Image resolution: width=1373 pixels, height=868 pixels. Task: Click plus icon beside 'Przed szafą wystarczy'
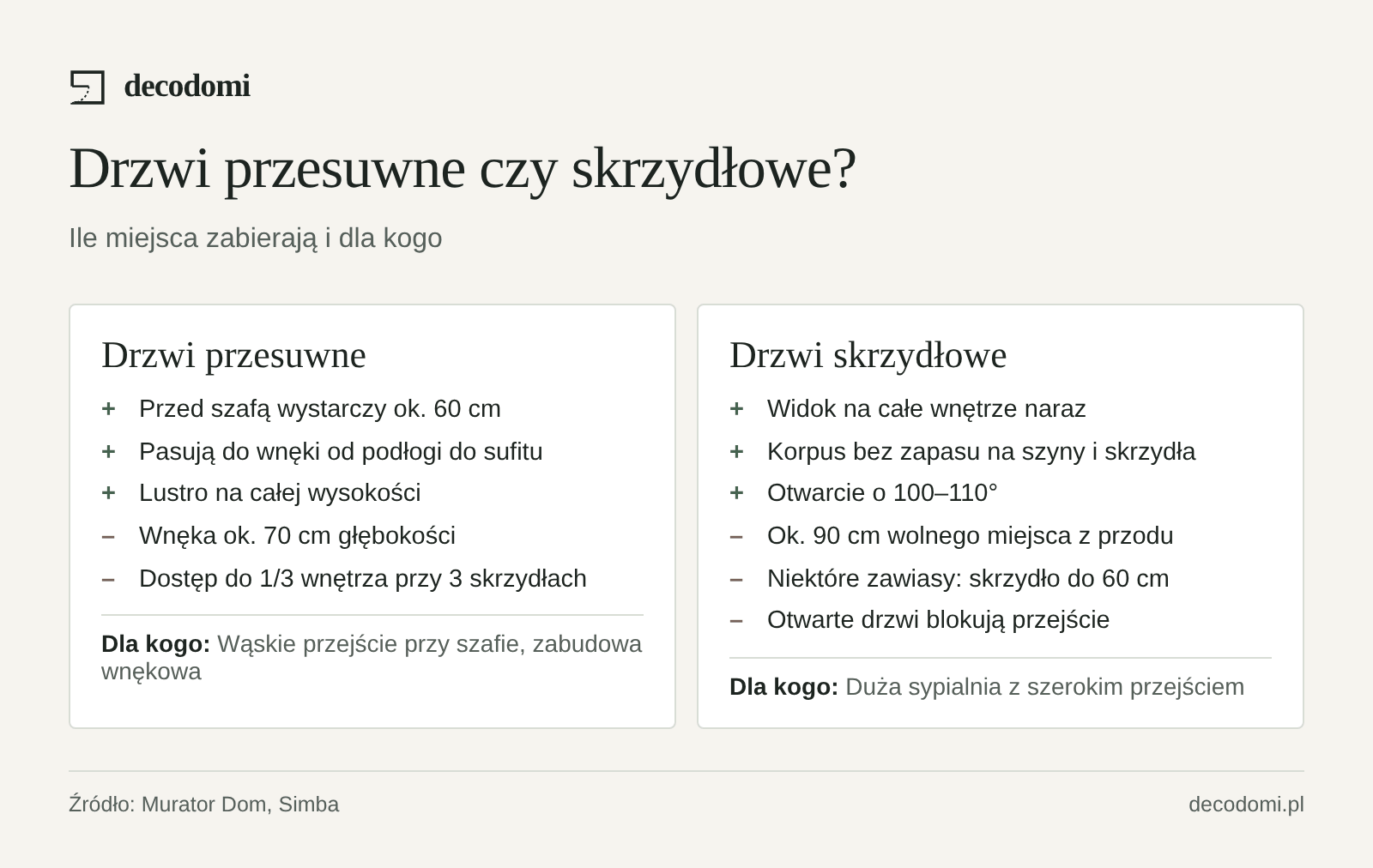108,408
